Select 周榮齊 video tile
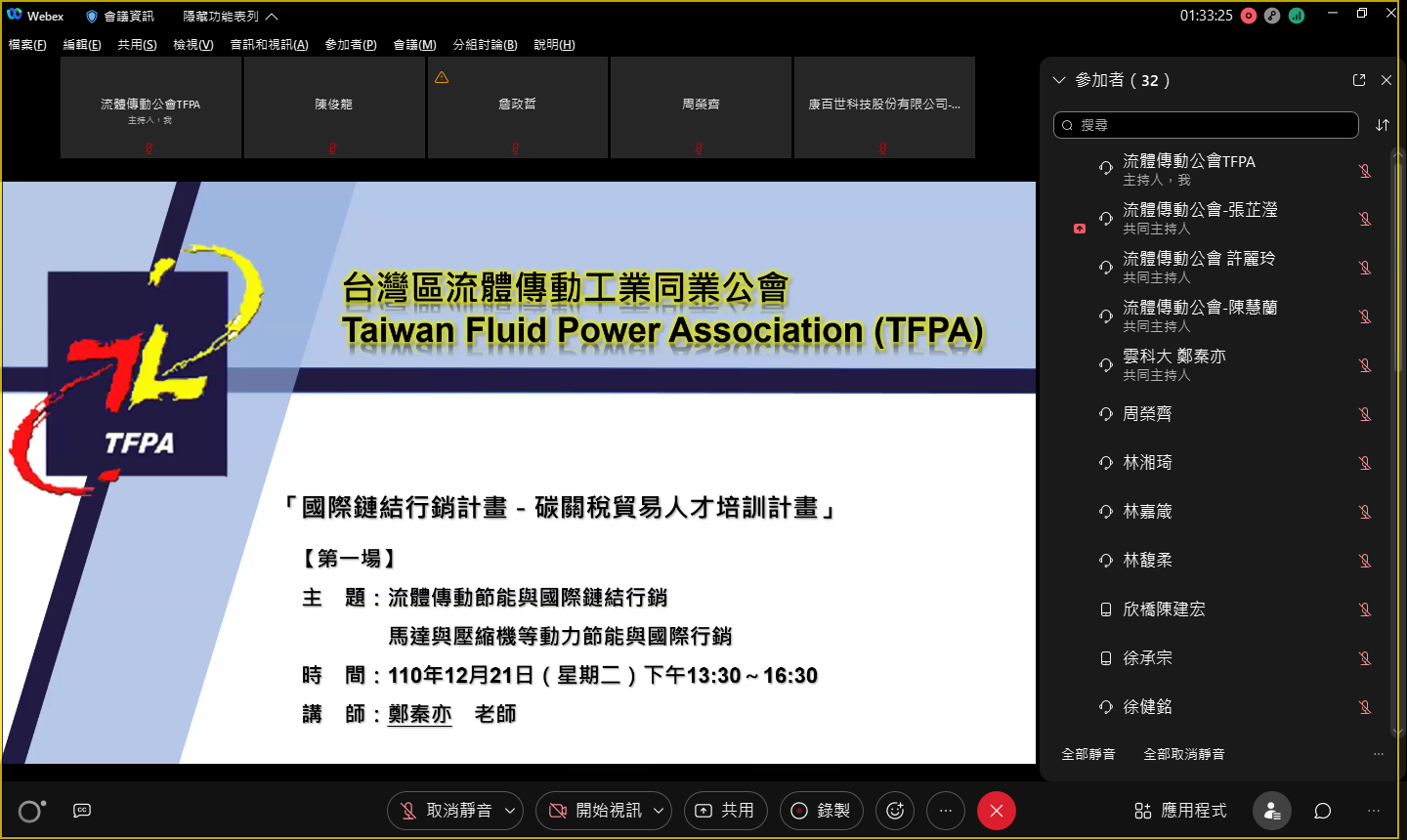The height and width of the screenshot is (840, 1407). [701, 107]
